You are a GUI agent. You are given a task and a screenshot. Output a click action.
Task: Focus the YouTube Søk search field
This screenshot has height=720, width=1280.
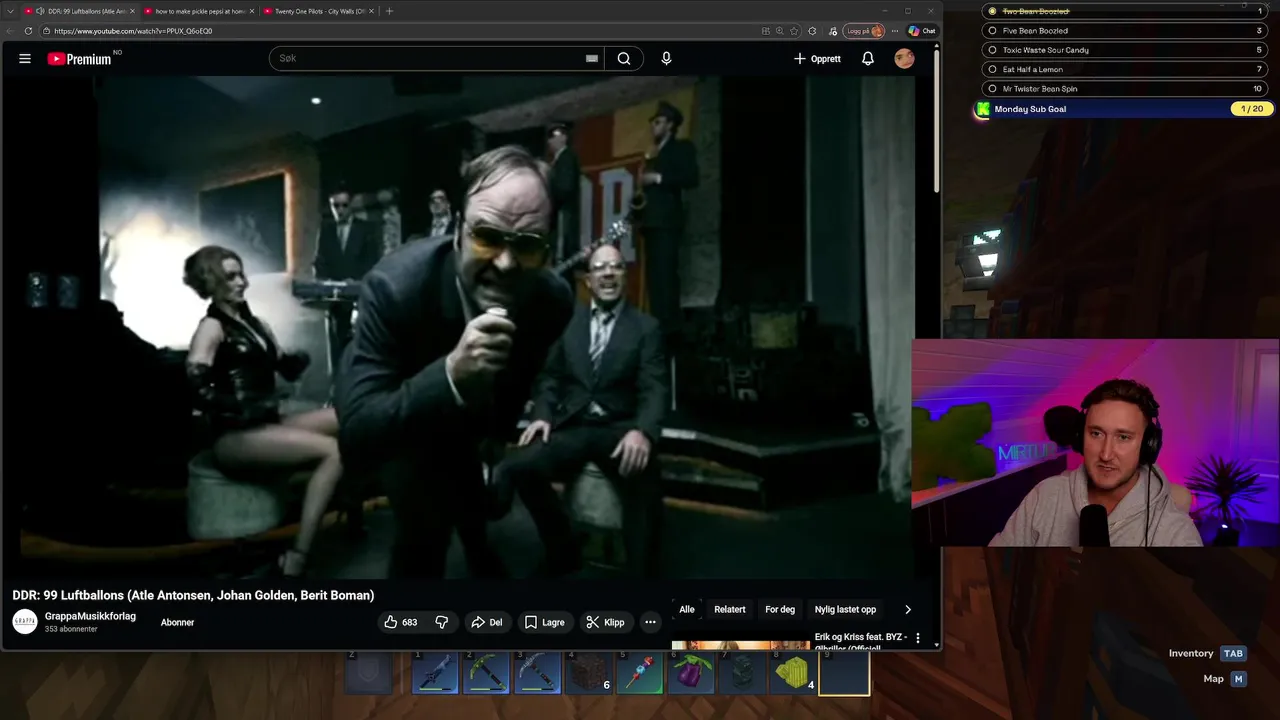(x=428, y=59)
